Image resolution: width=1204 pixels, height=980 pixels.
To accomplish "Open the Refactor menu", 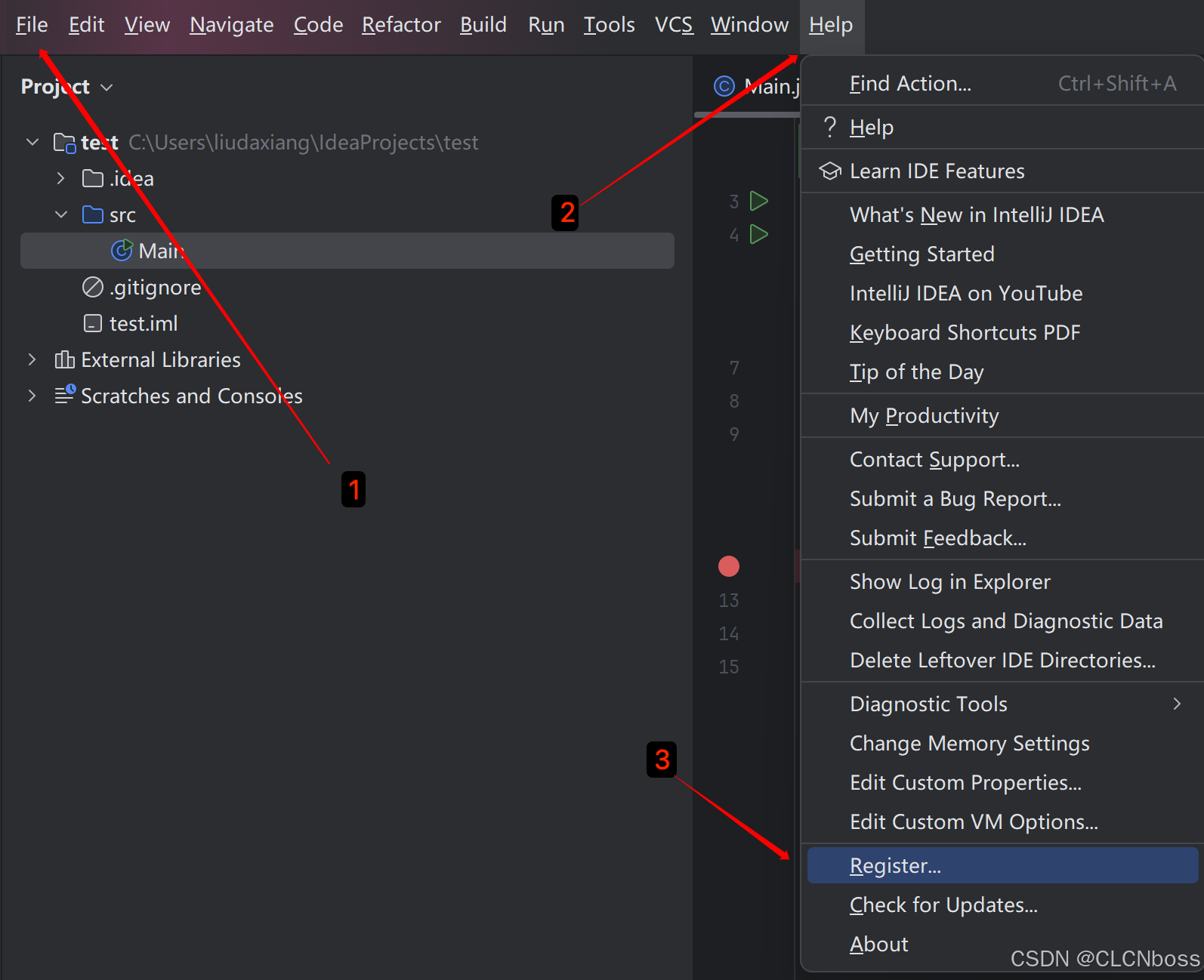I will pyautogui.click(x=401, y=25).
